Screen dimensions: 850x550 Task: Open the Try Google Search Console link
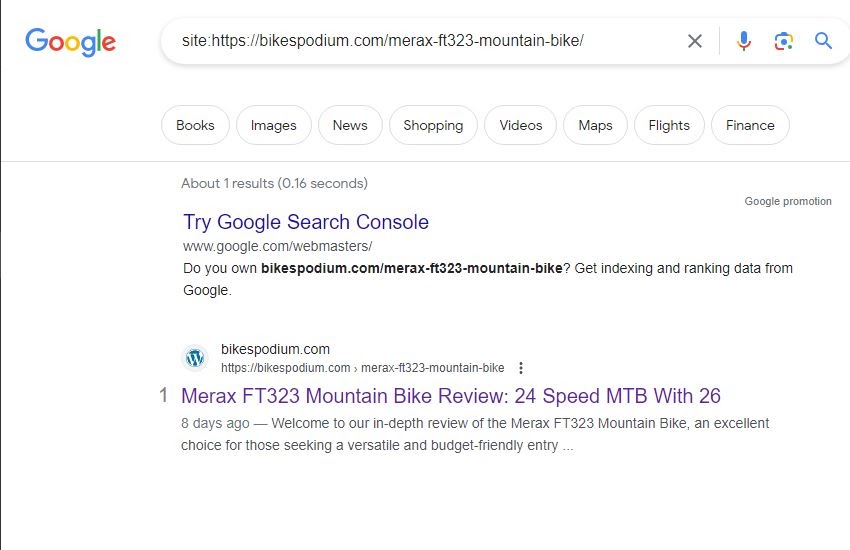(x=306, y=222)
